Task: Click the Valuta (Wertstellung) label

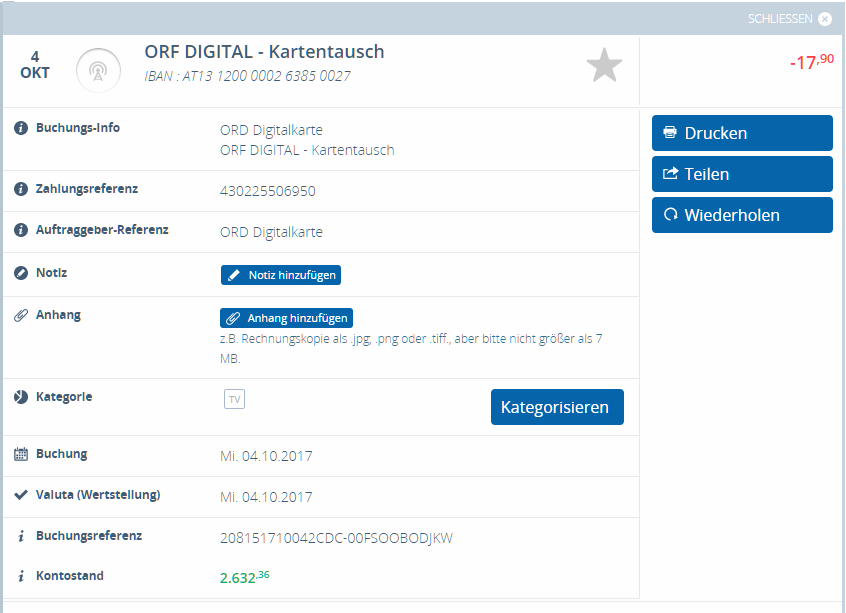Action: tap(98, 495)
